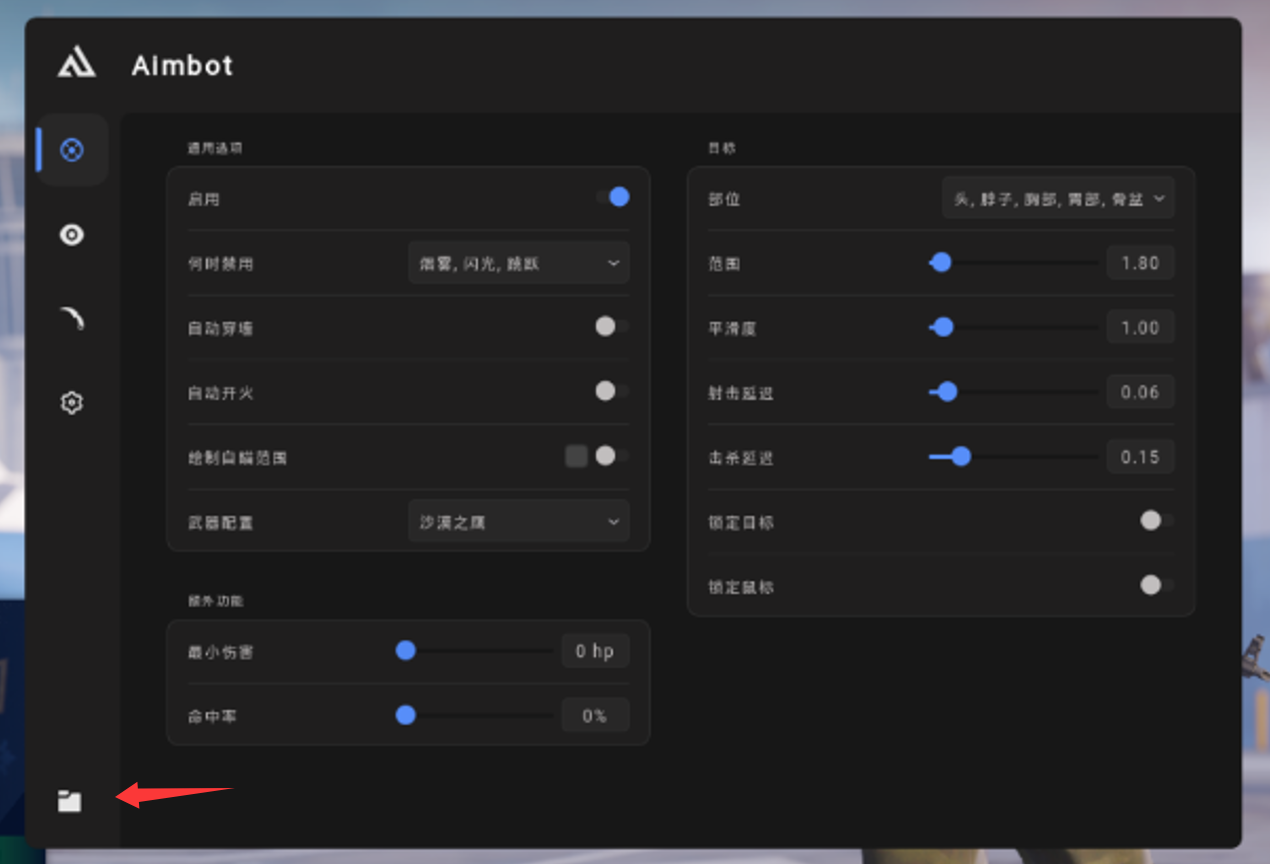Image resolution: width=1270 pixels, height=864 pixels.
Task: Switch on the 锁定鼠标 toggle
Action: click(1156, 585)
